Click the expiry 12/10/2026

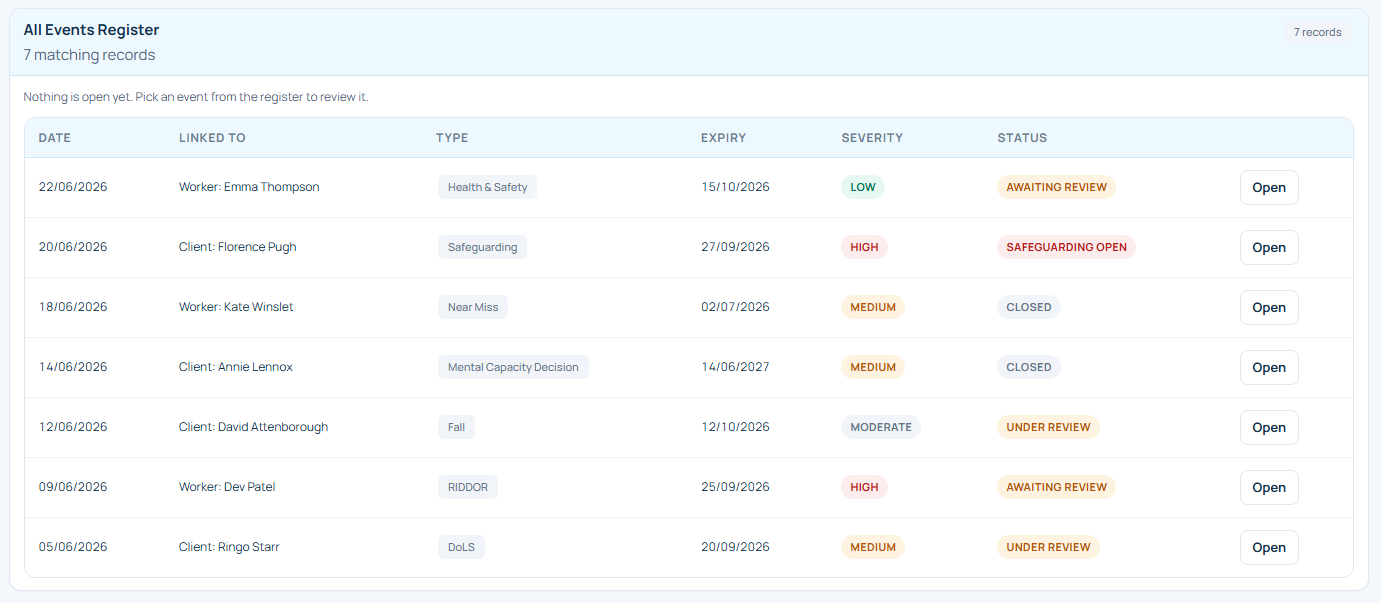pos(735,427)
